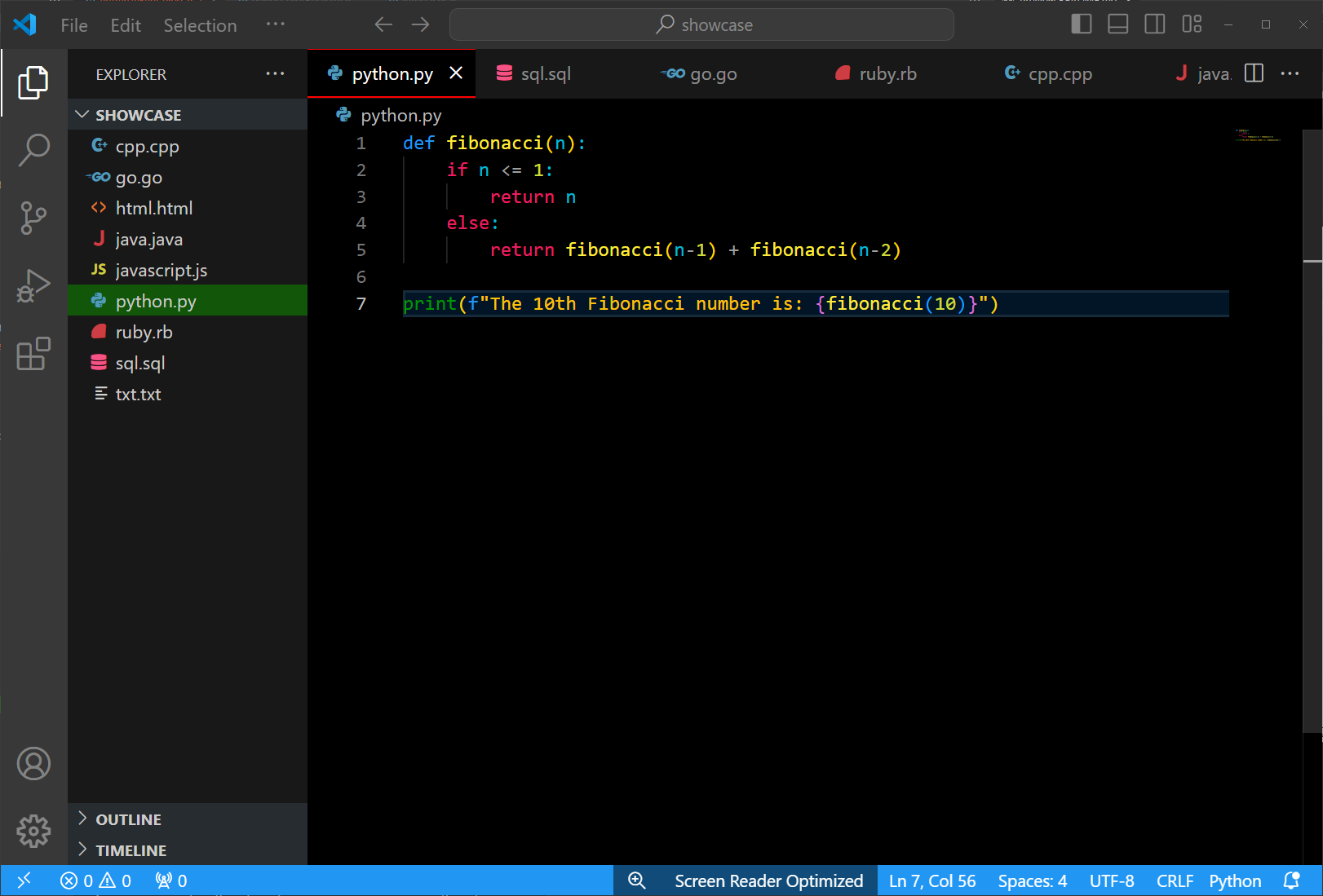Open the Manage gear icon
This screenshot has height=896, width=1323.
pyautogui.click(x=33, y=831)
